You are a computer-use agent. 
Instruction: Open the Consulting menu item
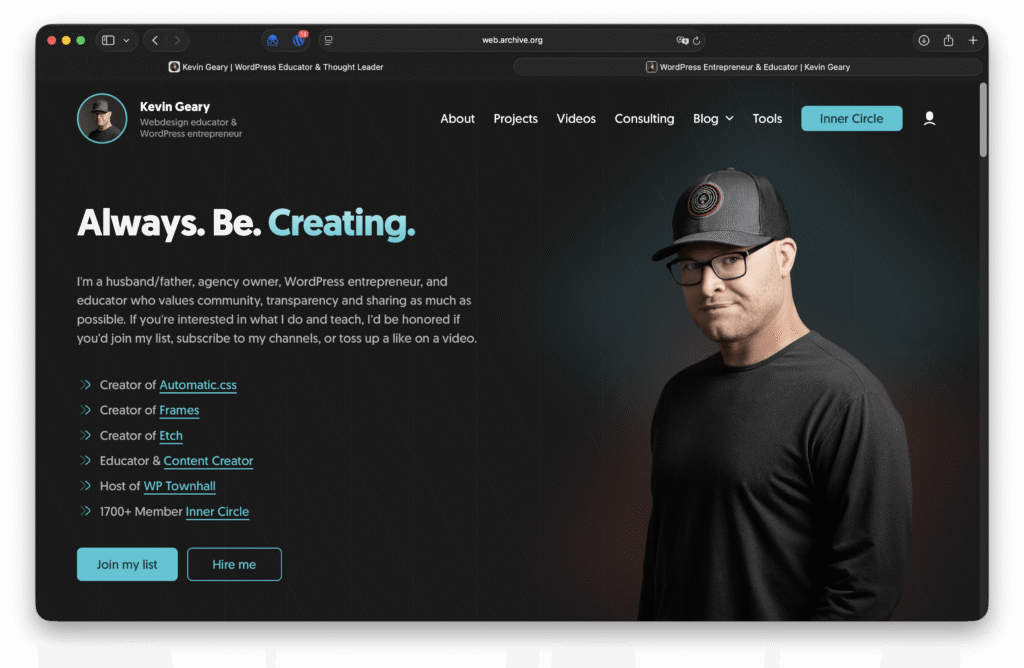coord(644,118)
